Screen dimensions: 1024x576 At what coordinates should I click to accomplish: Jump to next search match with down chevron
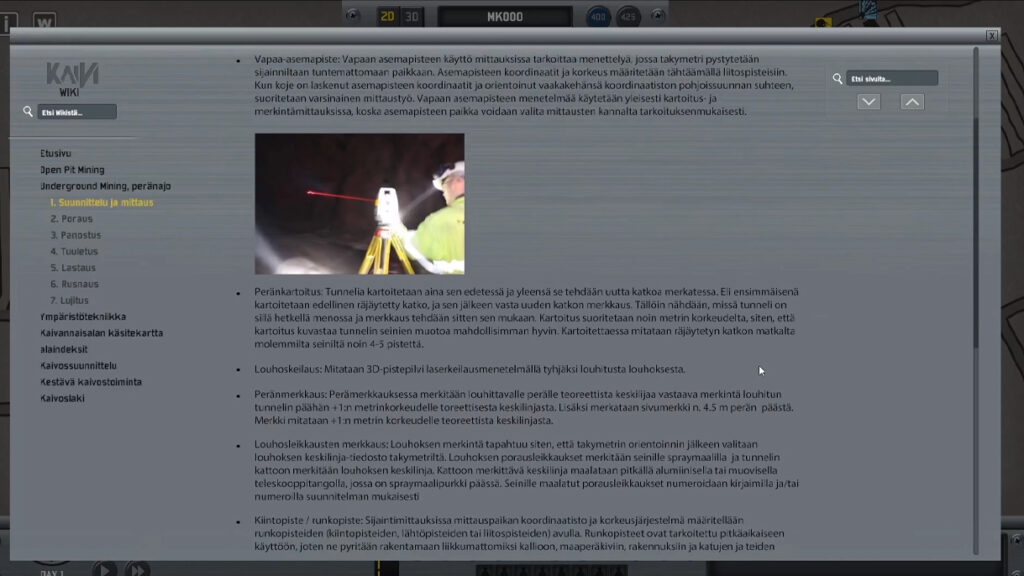(x=868, y=102)
